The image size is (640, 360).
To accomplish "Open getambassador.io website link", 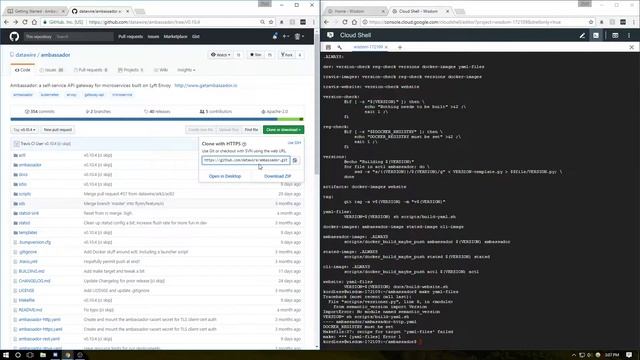I will tap(206, 86).
